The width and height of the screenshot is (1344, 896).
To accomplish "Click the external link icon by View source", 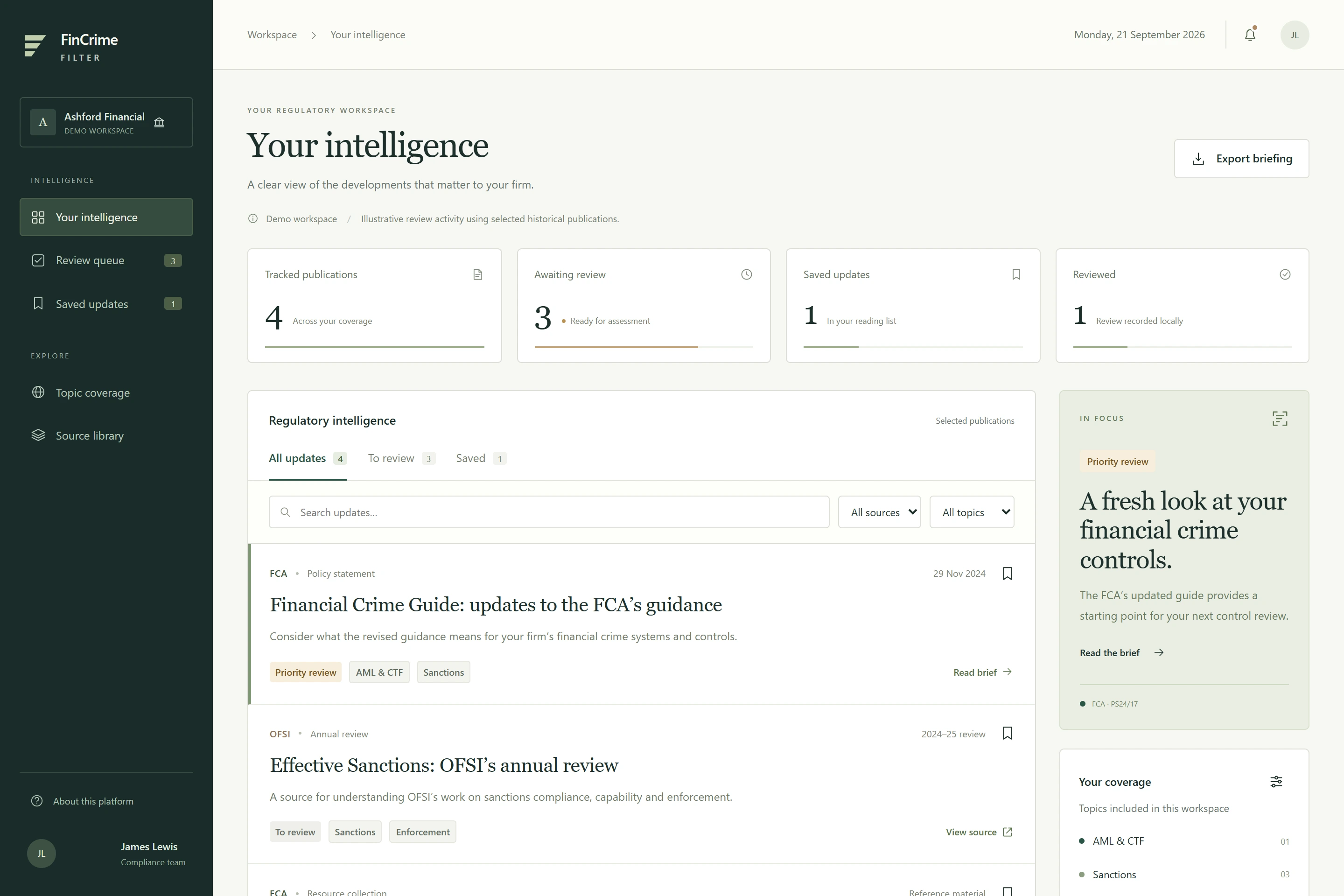I will (1008, 832).
